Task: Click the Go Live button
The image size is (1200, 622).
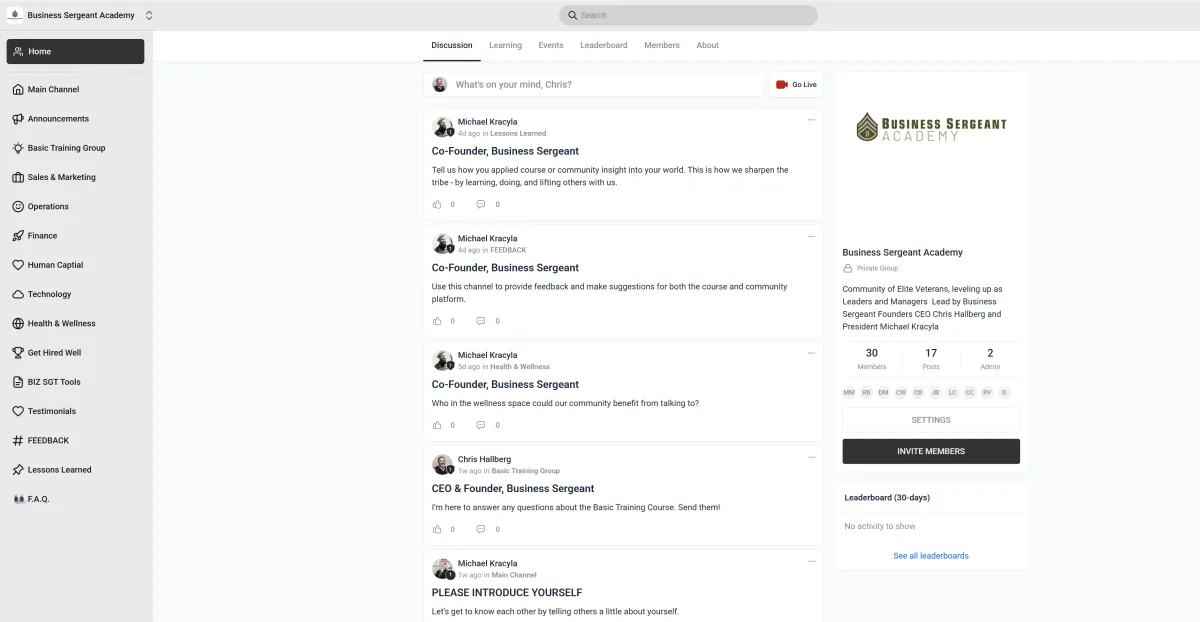Action: [x=796, y=85]
